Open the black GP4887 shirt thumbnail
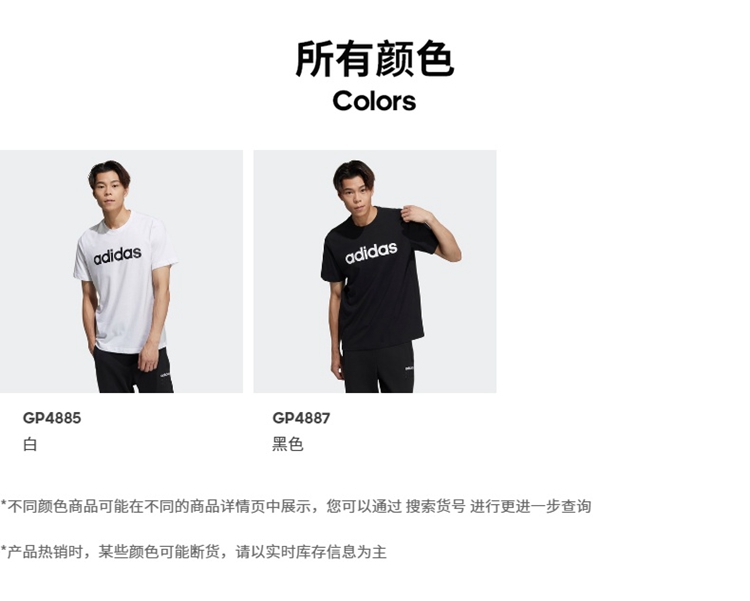Screen dimensions: 750x601 pos(375,271)
